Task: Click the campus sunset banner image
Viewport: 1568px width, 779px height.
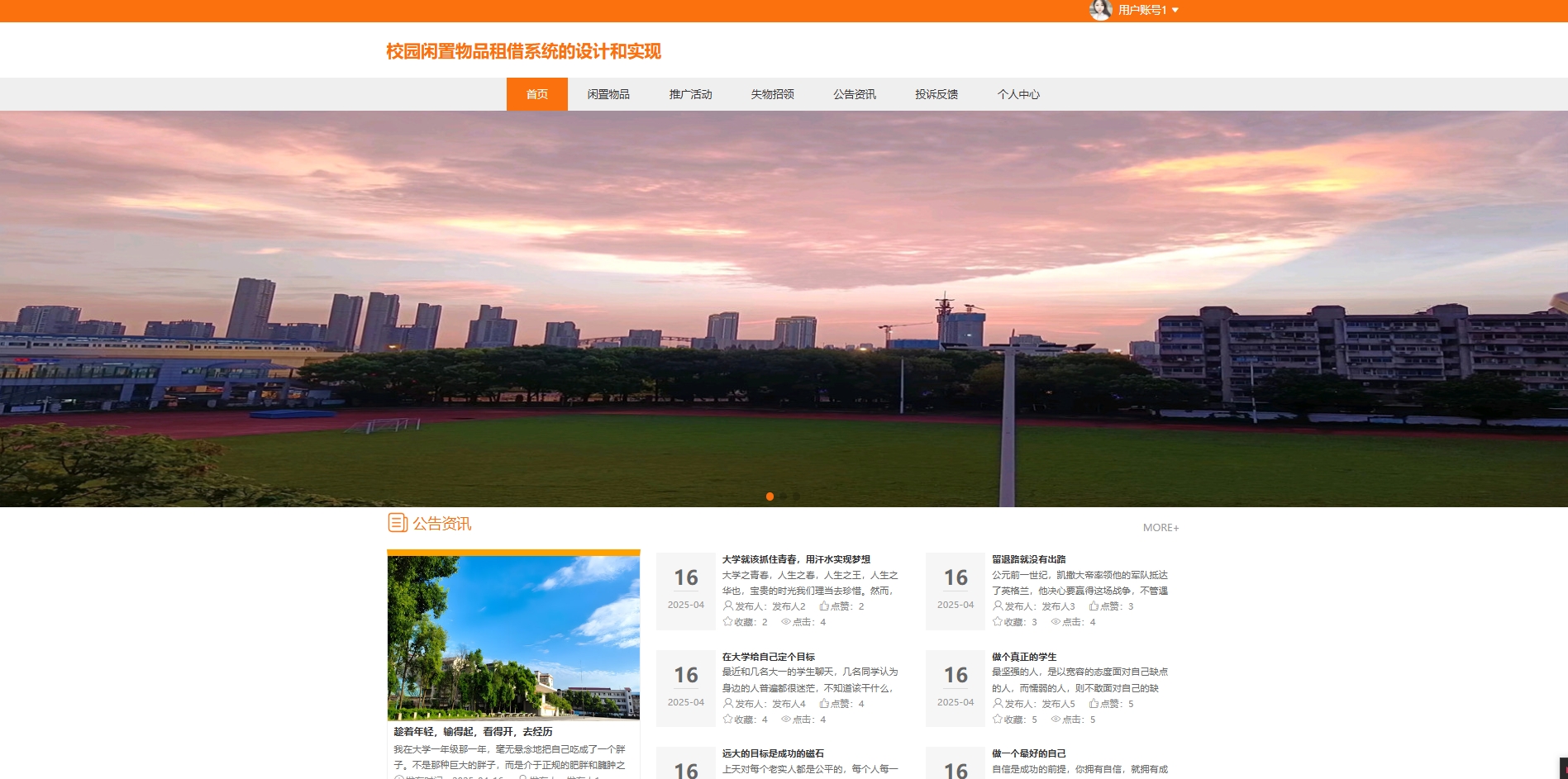Action: (x=784, y=308)
